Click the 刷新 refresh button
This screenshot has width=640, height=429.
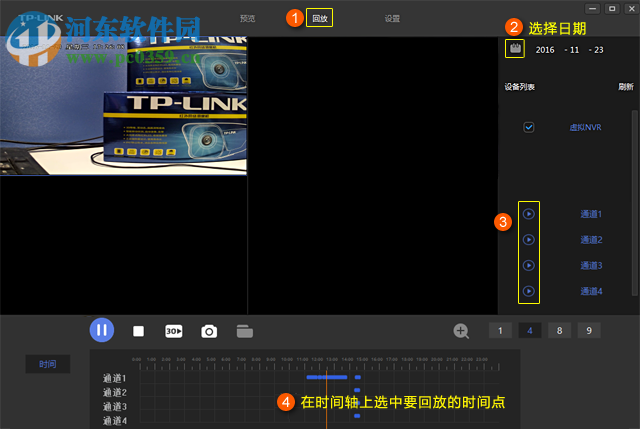(626, 87)
